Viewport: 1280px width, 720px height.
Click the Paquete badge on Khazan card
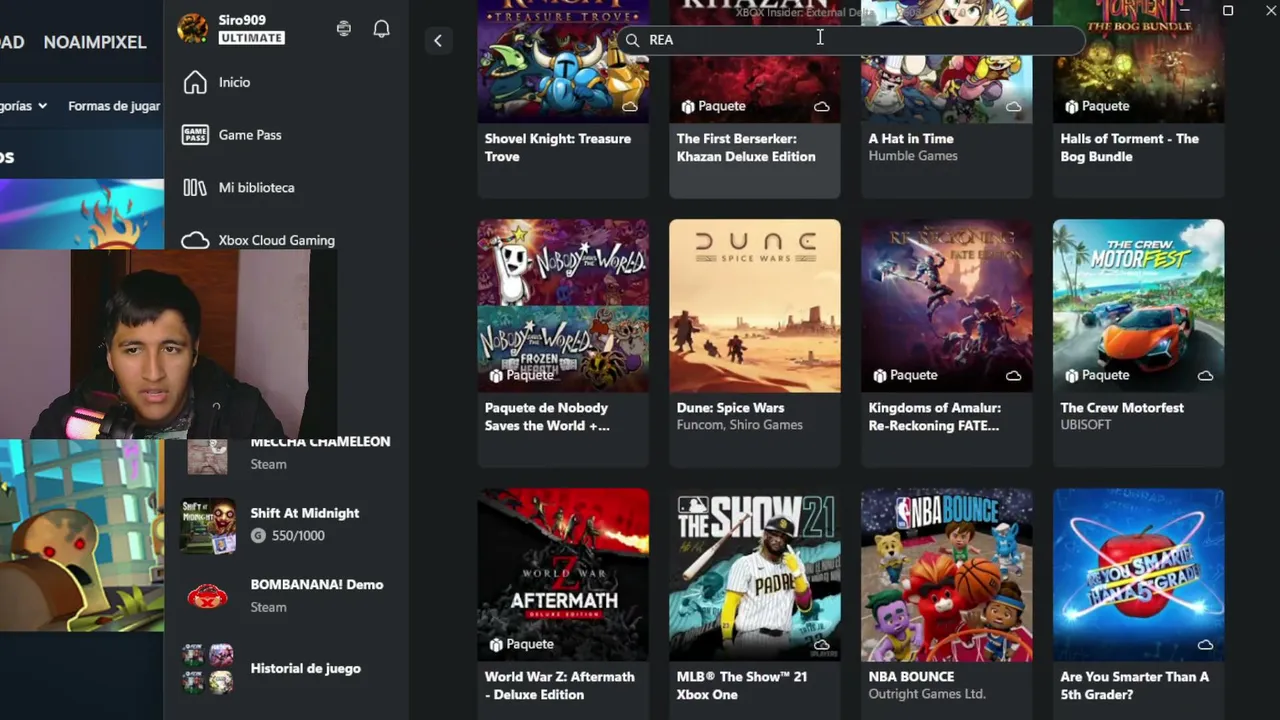click(713, 106)
